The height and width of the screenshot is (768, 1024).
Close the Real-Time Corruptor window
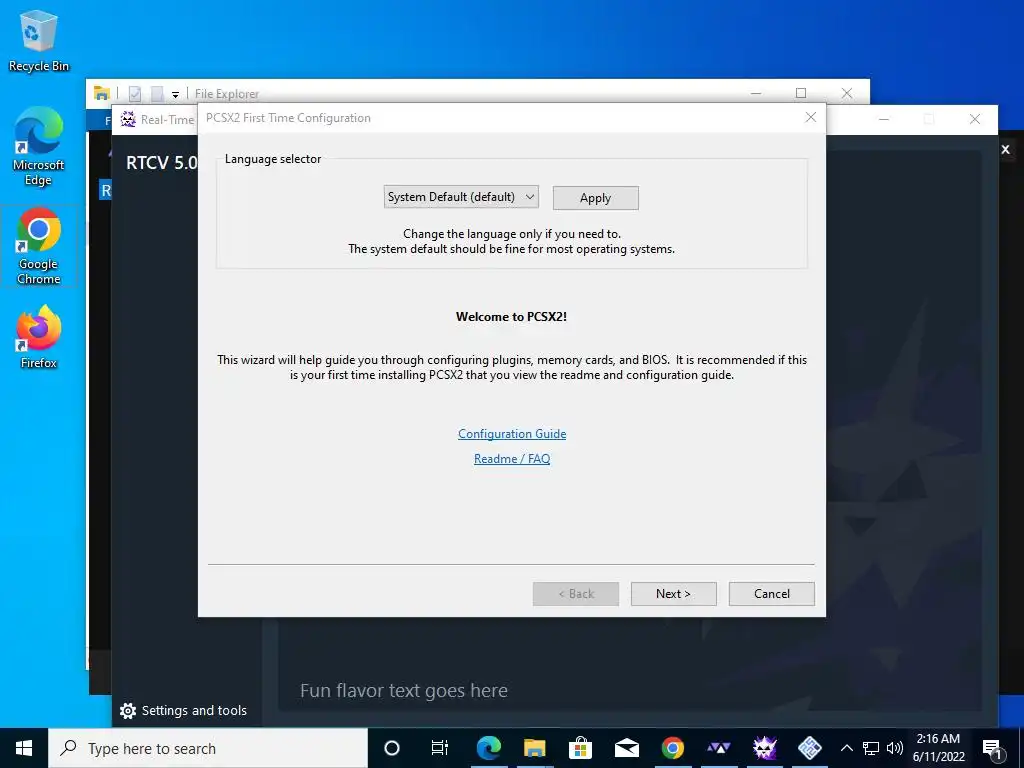click(974, 120)
